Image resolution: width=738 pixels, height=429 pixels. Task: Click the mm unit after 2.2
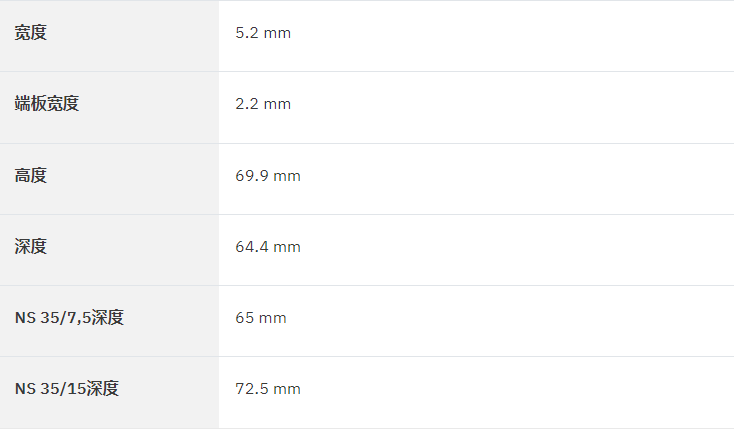(x=277, y=105)
